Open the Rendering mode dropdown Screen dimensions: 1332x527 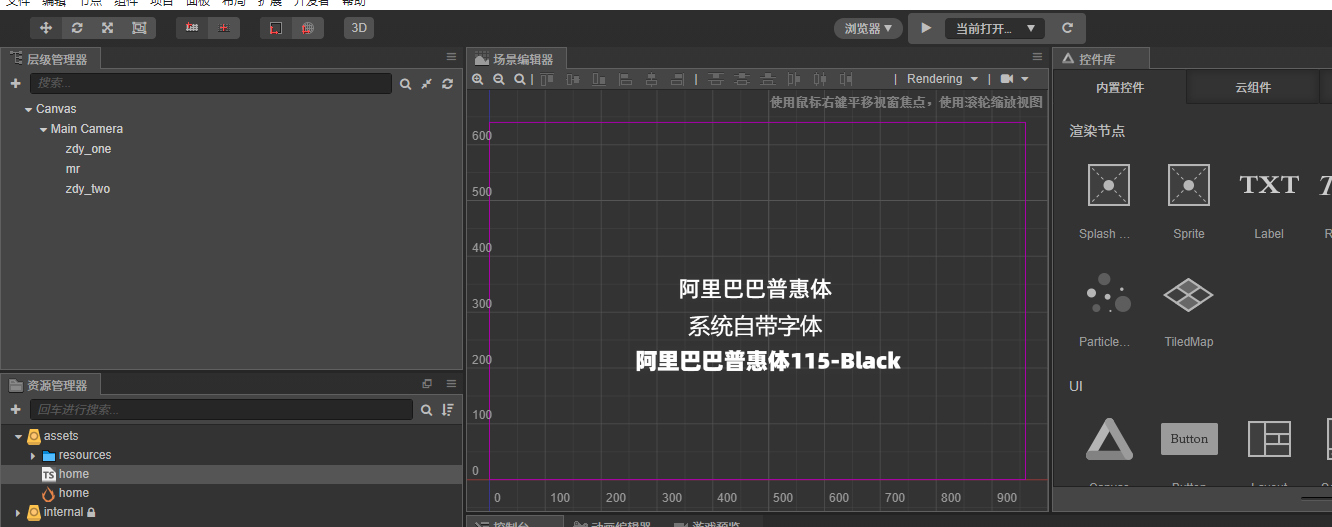tap(942, 79)
